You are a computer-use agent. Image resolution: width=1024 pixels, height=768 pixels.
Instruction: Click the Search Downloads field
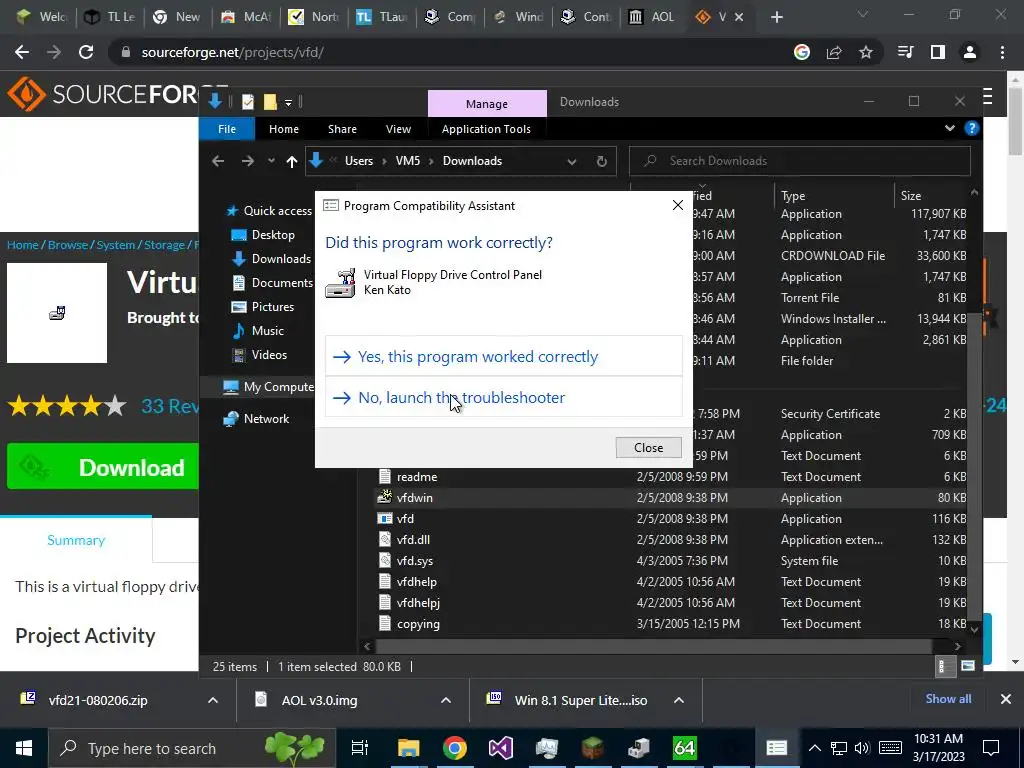pyautogui.click(x=799, y=161)
